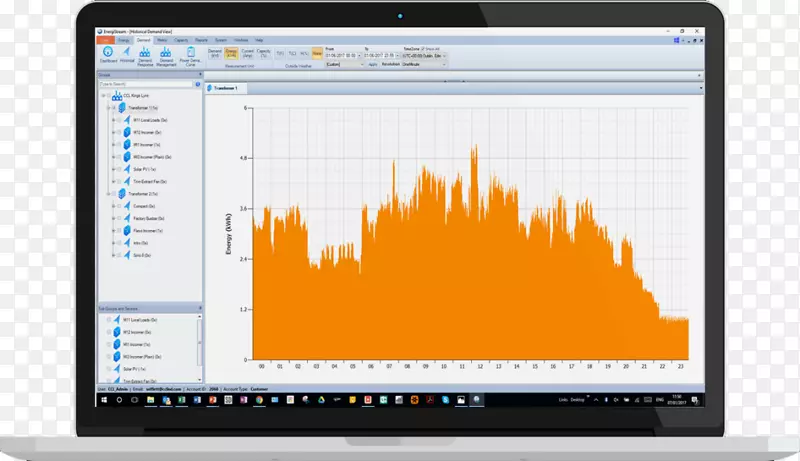Tick the M11 Local Loads checkbox in lower list

pos(108,319)
